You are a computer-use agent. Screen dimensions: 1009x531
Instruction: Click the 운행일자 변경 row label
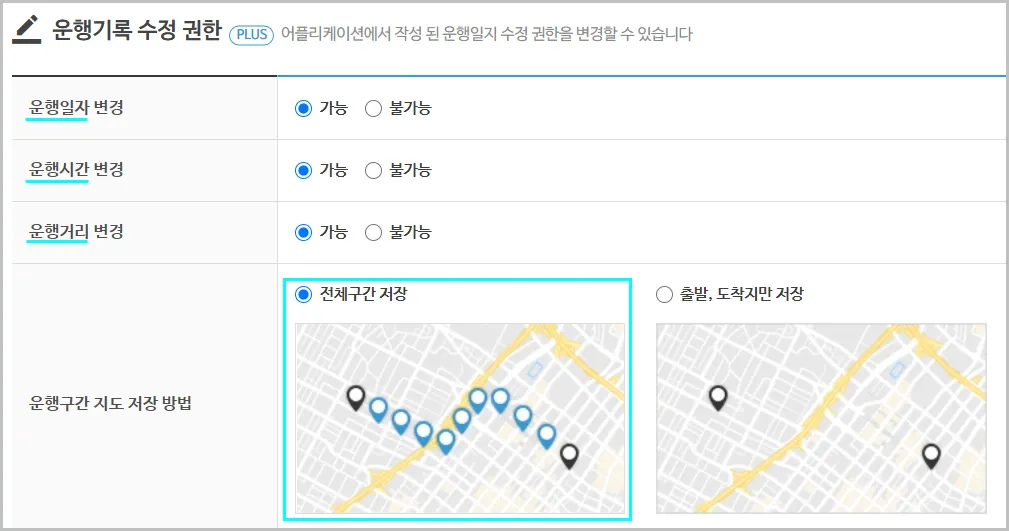[x=77, y=108]
